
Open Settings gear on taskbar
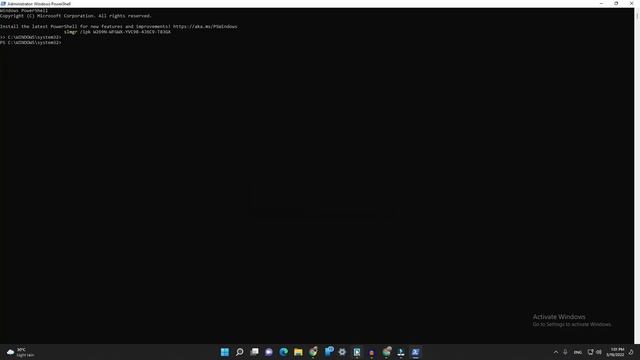point(342,352)
